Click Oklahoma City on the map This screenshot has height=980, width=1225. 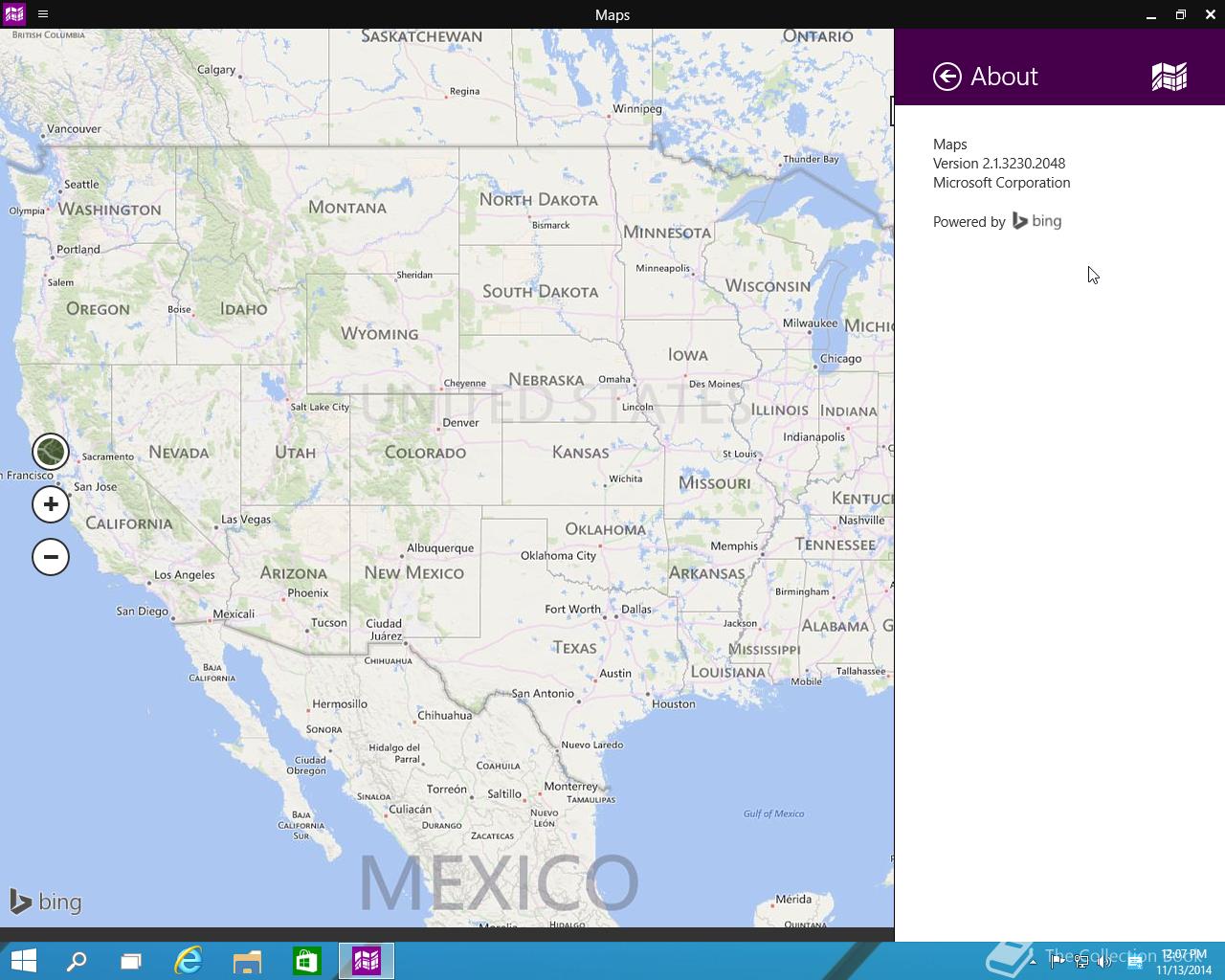point(558,555)
